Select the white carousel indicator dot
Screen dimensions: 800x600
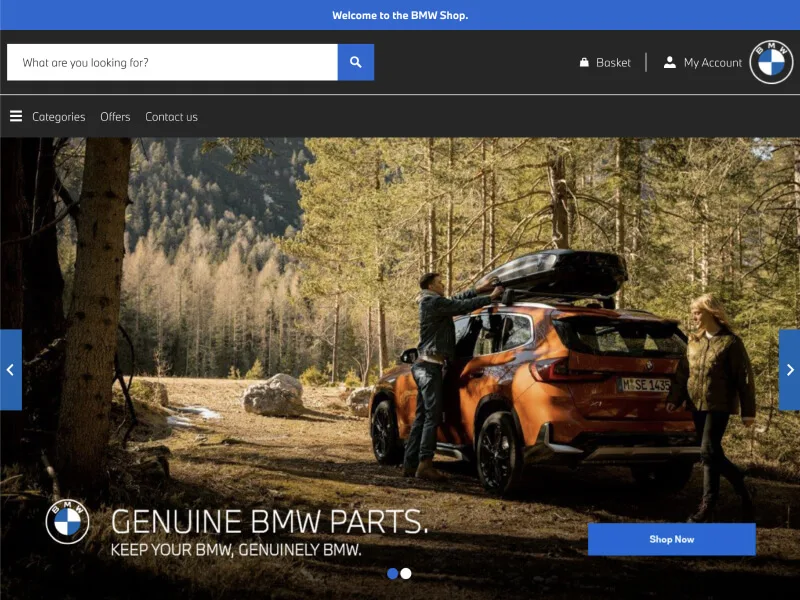click(x=406, y=573)
